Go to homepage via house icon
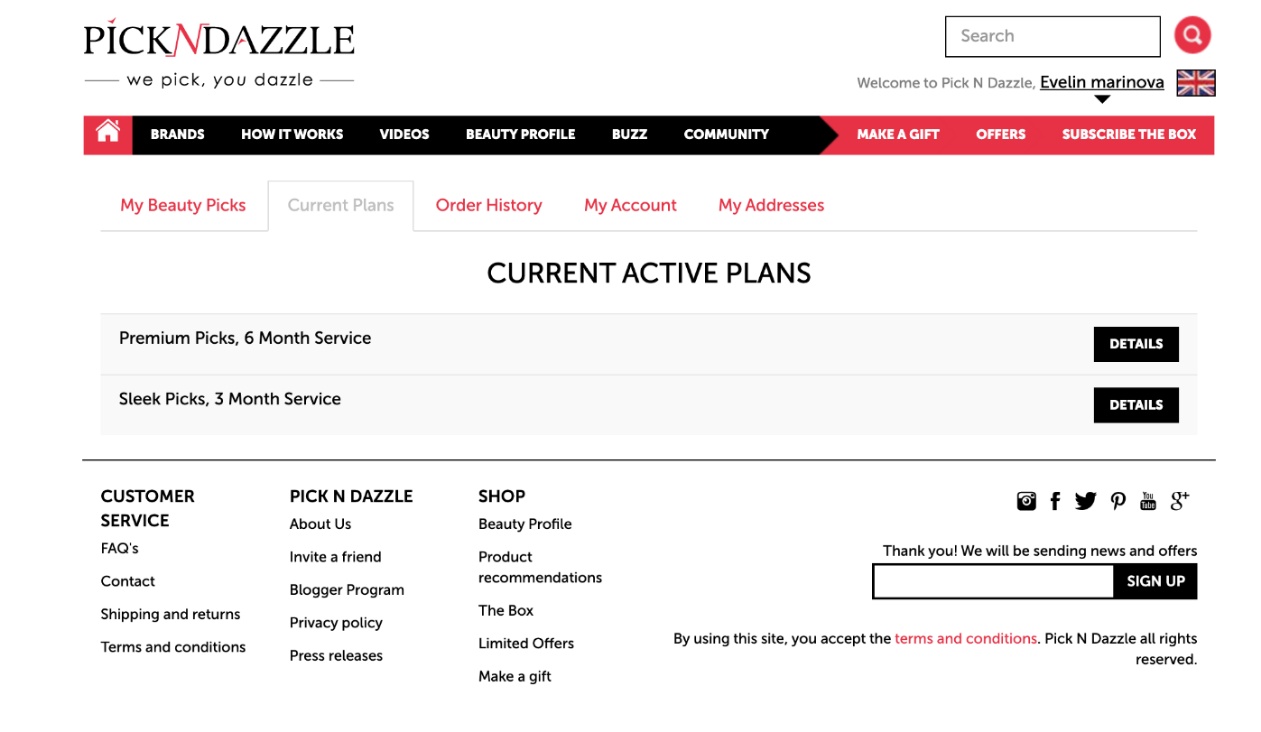This screenshot has height=732, width=1261. tap(108, 132)
